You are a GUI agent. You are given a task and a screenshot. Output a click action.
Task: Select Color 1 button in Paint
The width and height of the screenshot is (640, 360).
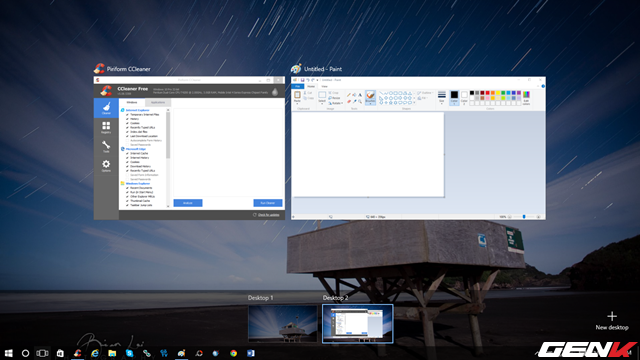454,98
